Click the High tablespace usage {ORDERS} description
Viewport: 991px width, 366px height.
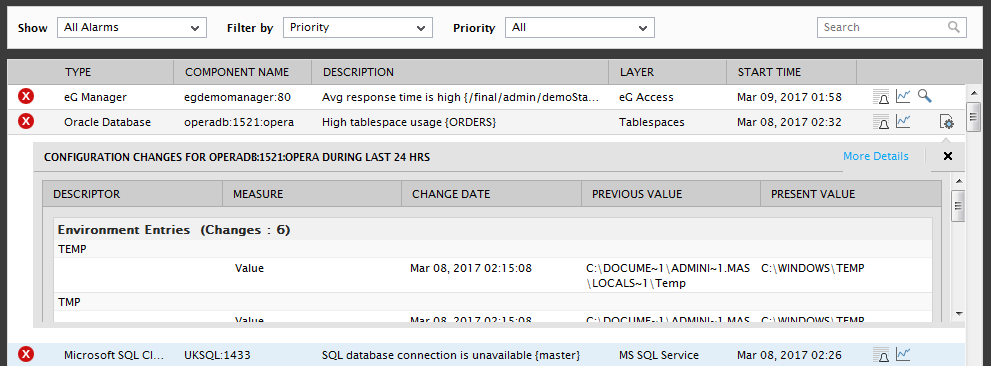pyautogui.click(x=408, y=122)
